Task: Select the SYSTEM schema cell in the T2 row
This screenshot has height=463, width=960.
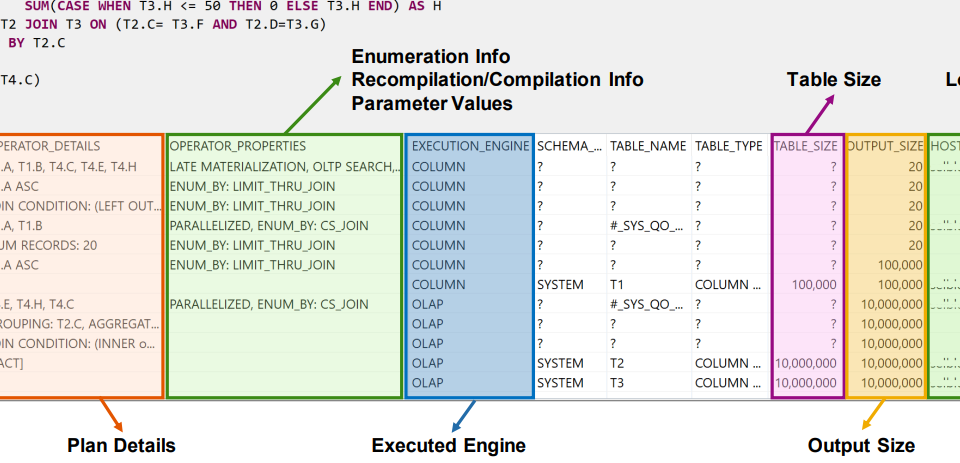Action: (x=560, y=363)
